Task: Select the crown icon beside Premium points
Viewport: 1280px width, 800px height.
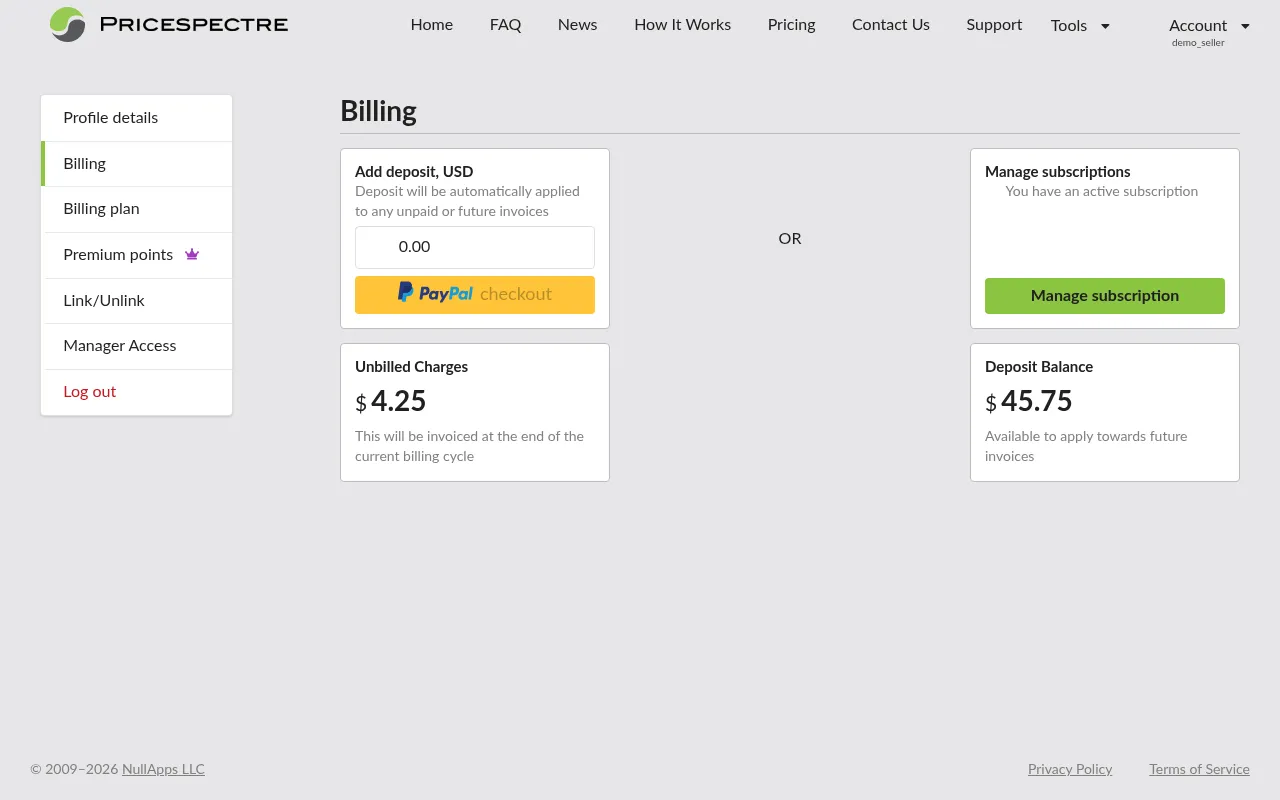Action: [192, 254]
